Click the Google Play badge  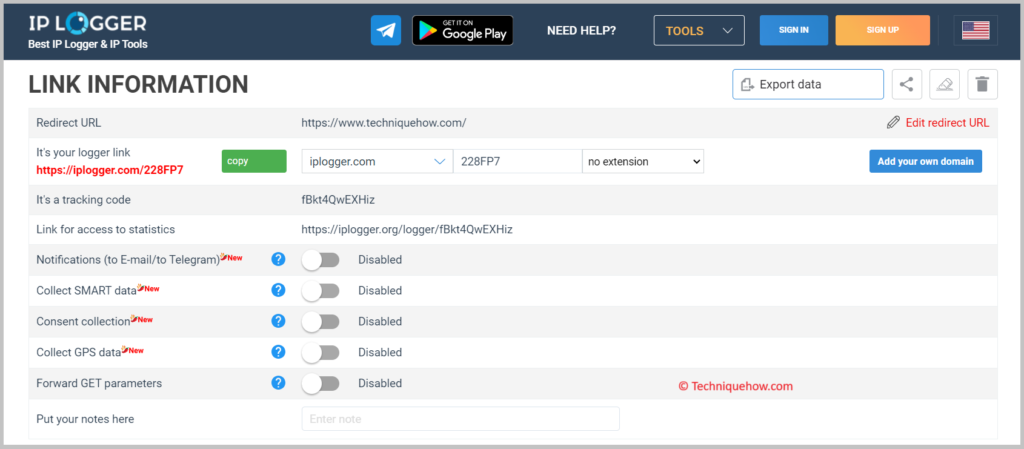462,31
